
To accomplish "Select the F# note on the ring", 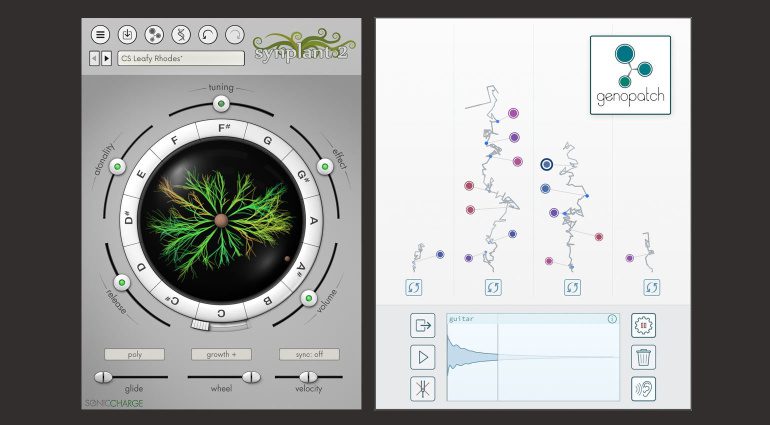I will coord(226,129).
